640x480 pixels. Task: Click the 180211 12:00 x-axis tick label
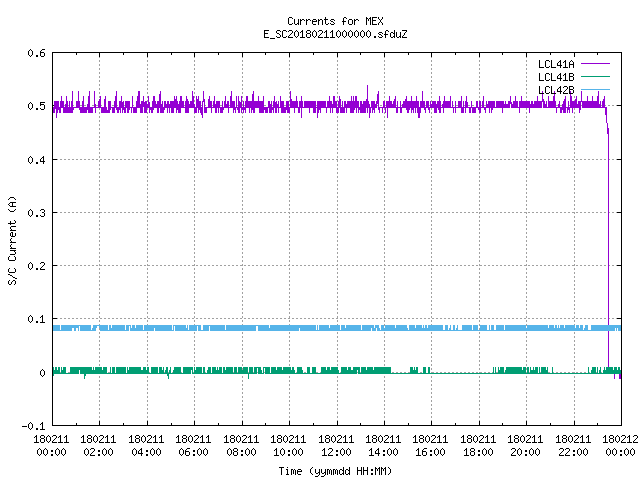336,446
